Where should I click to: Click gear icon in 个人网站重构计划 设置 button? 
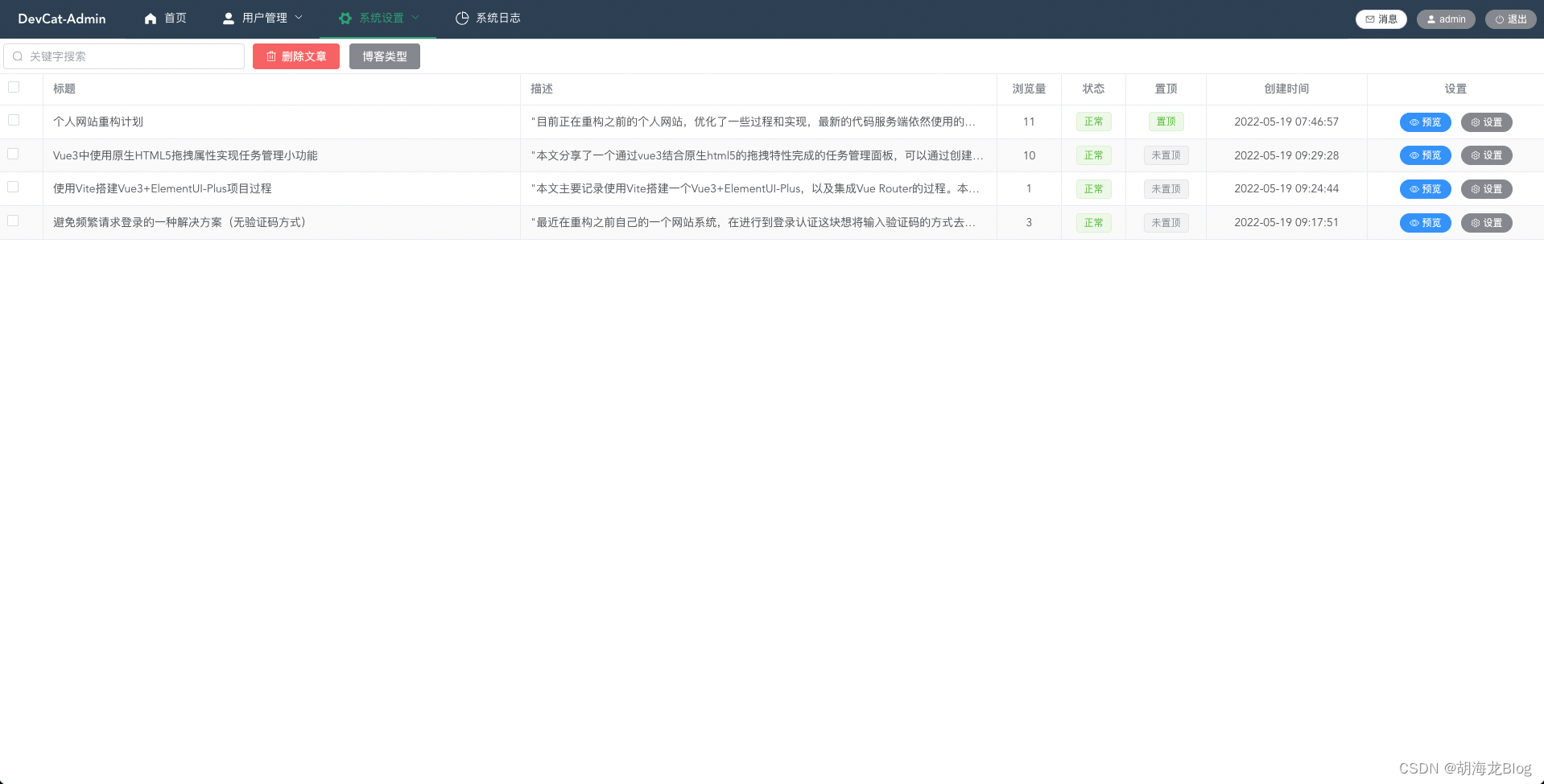[1476, 122]
